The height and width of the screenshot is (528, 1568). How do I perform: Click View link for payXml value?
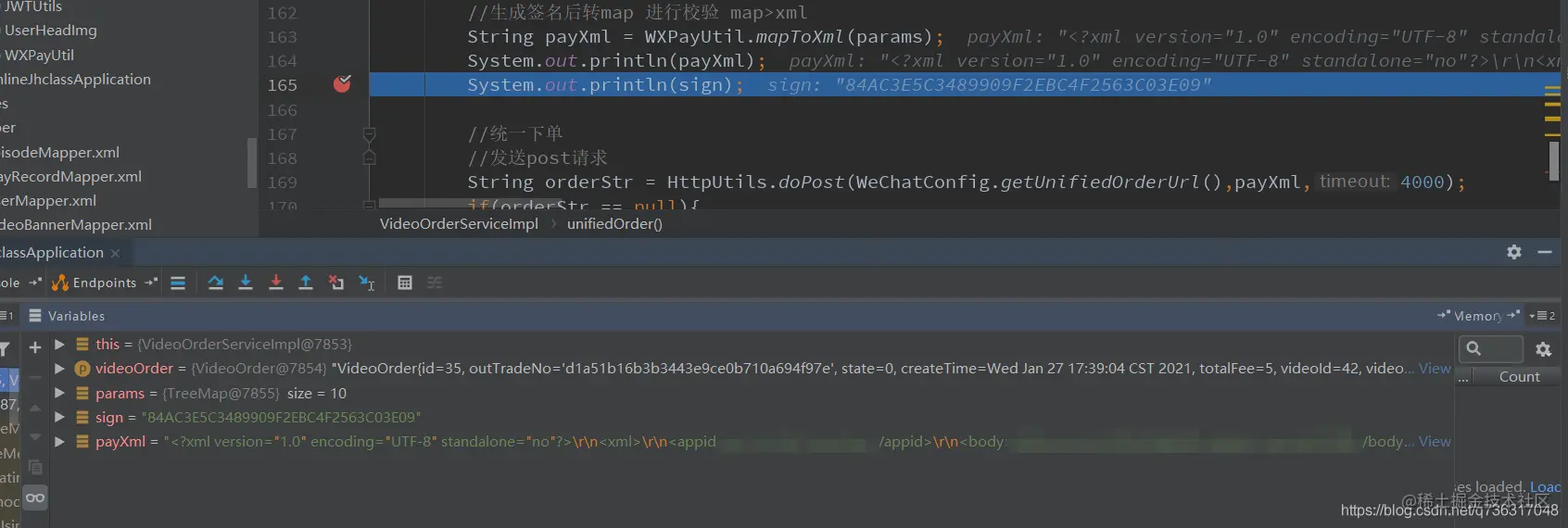[x=1435, y=441]
